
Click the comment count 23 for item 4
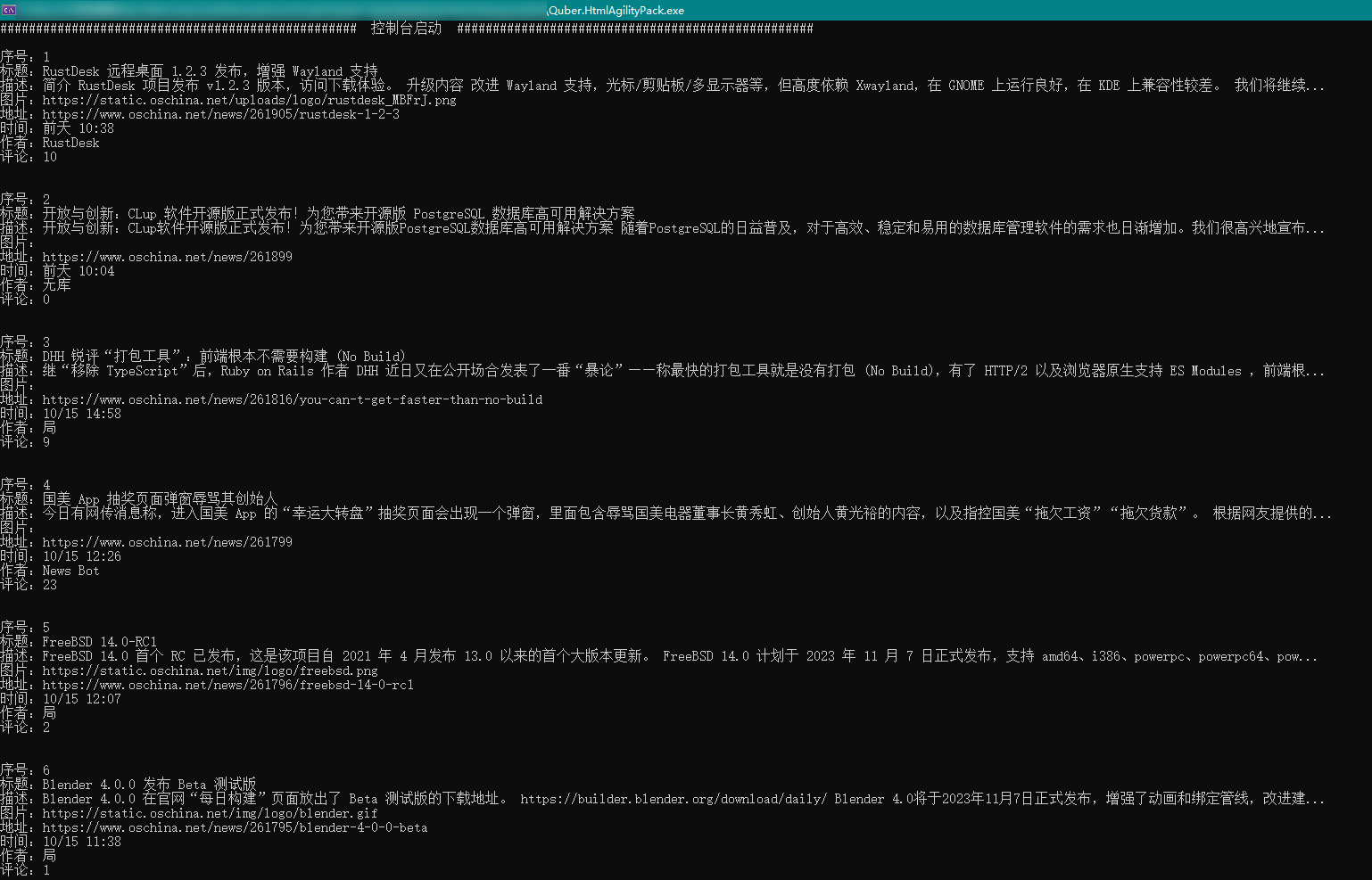click(x=49, y=585)
